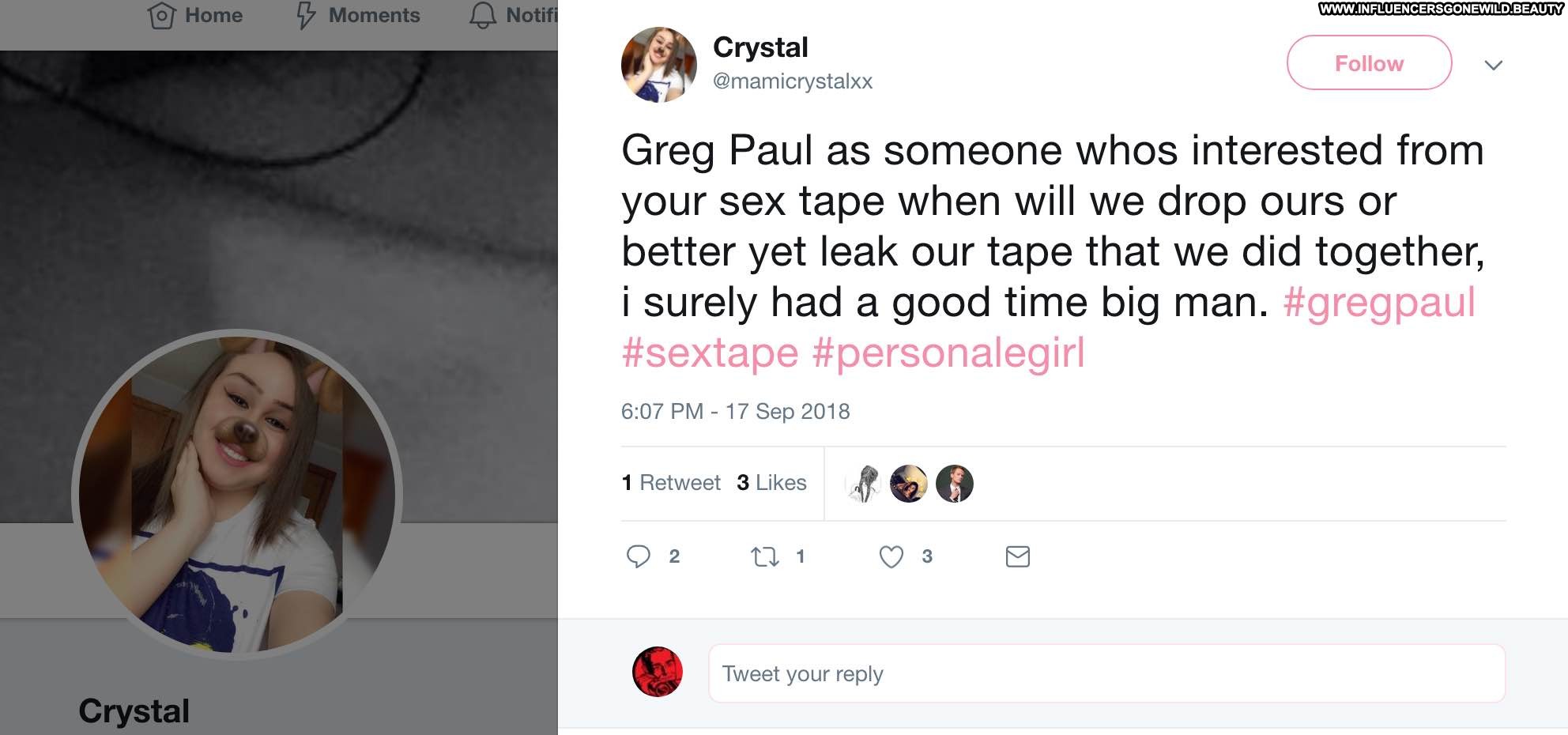Open the #gregpaul hashtag link
This screenshot has height=735, width=1568.
[x=1378, y=303]
